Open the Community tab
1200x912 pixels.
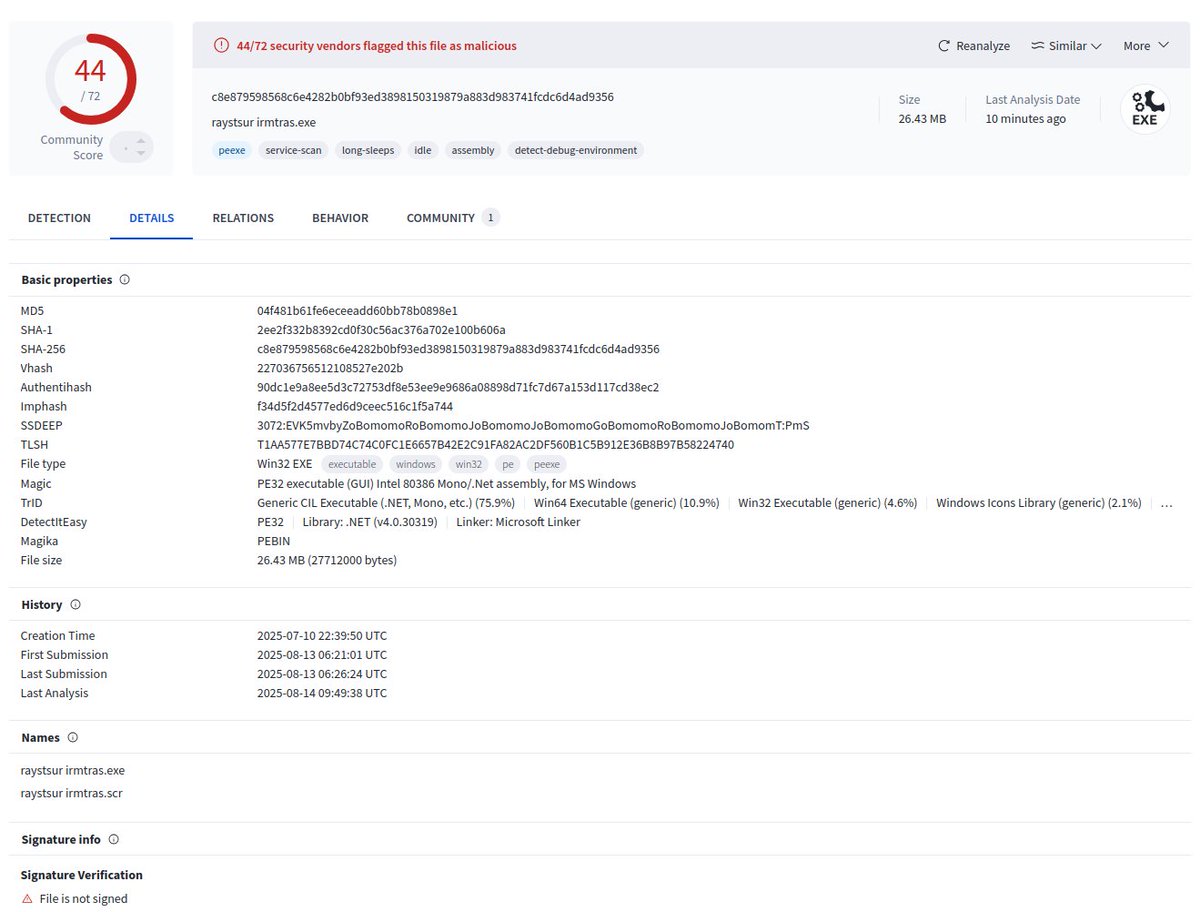[452, 218]
